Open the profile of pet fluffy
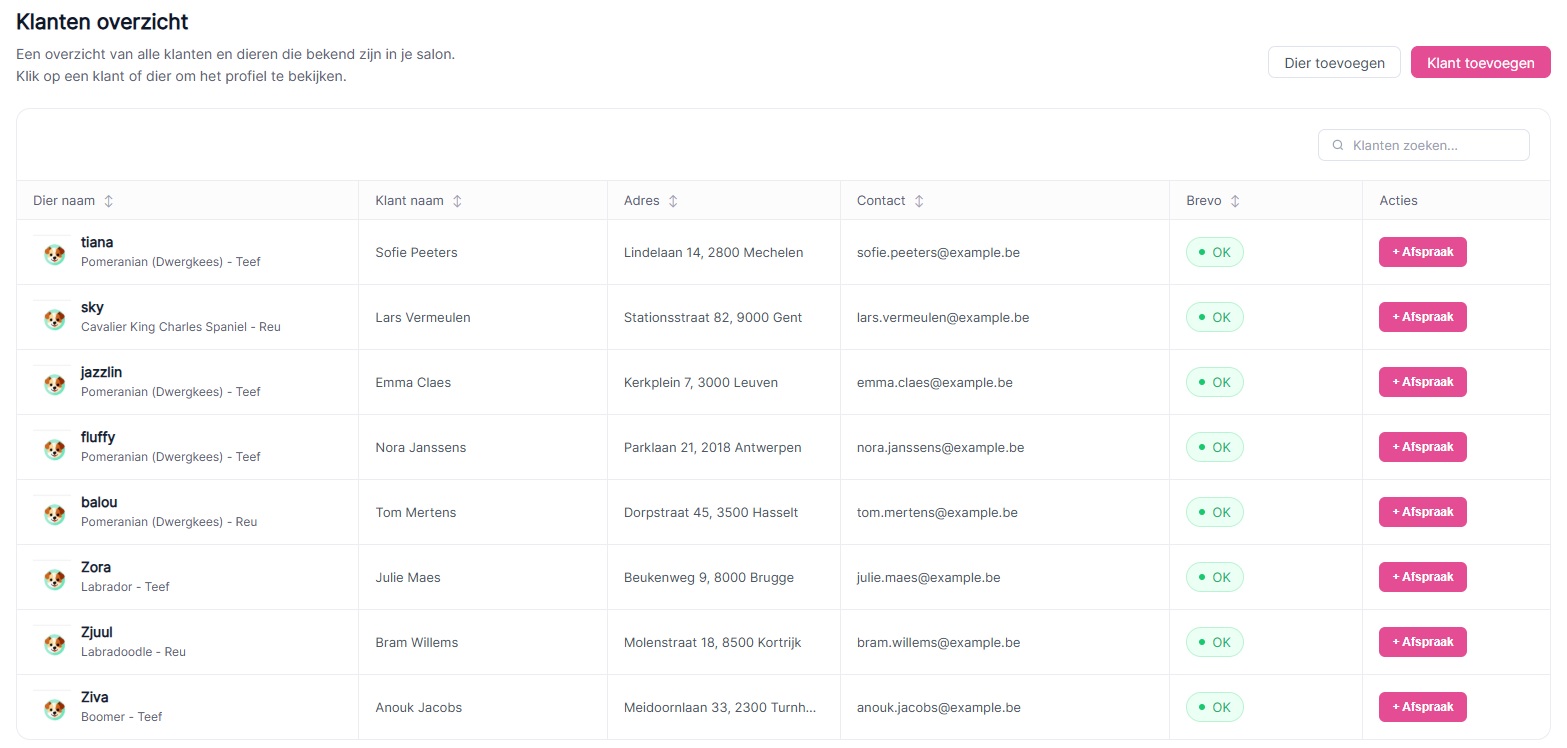Image resolution: width=1567 pixels, height=748 pixels. (98, 437)
